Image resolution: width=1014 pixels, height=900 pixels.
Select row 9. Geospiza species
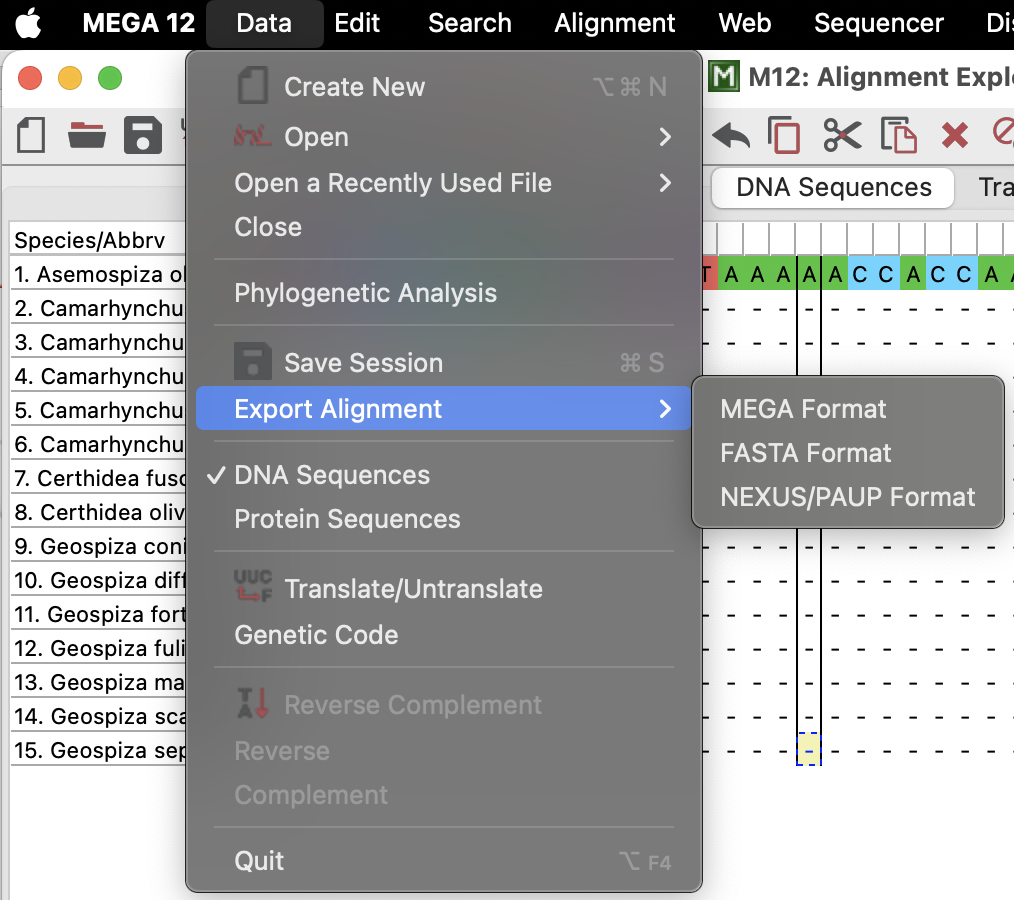click(x=98, y=546)
